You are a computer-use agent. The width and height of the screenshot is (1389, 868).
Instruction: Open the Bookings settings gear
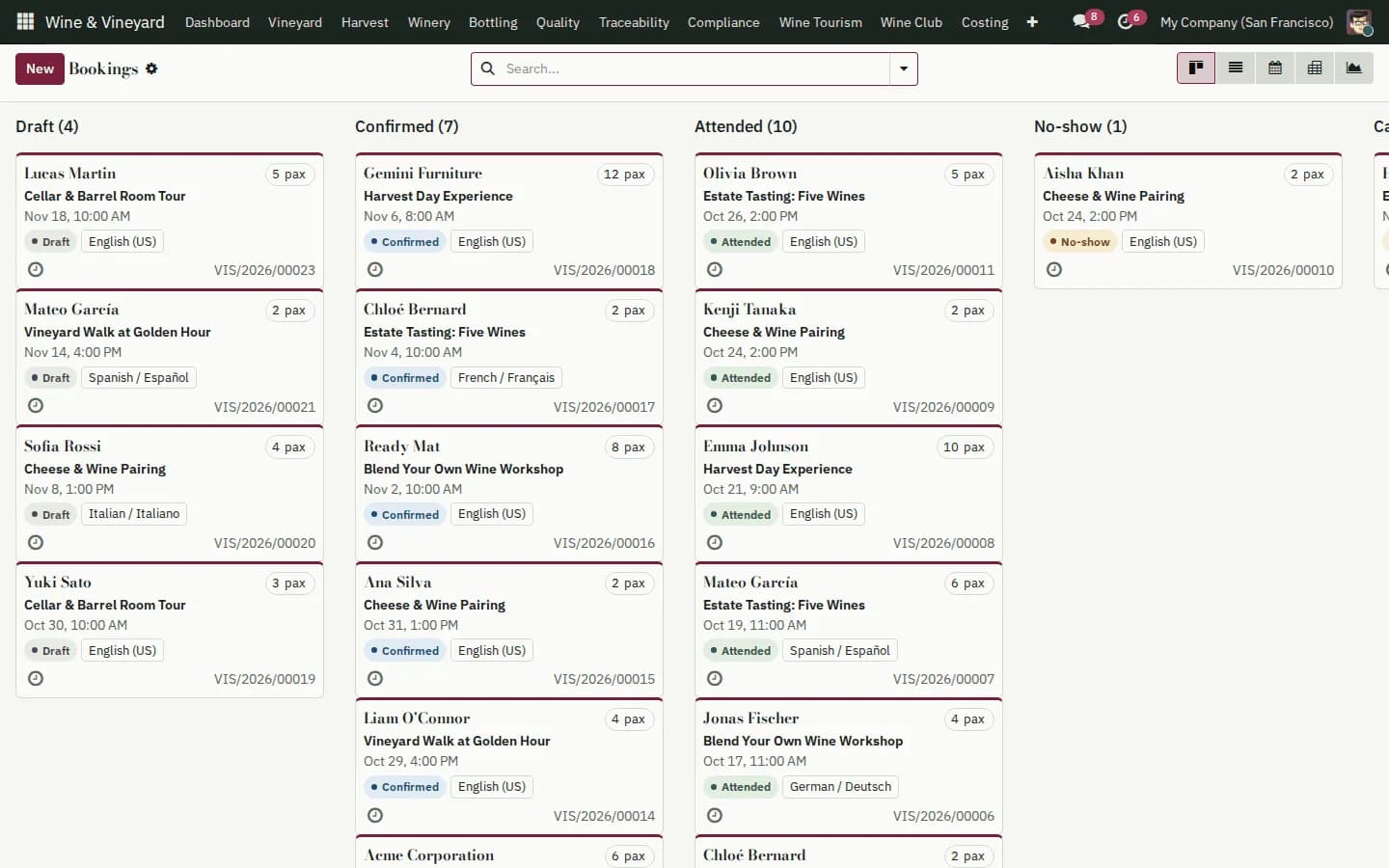coord(151,68)
